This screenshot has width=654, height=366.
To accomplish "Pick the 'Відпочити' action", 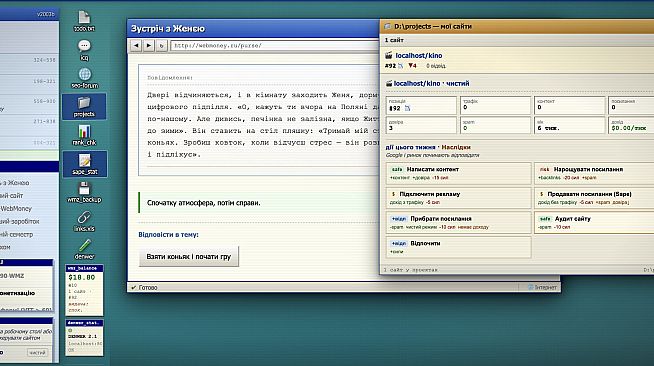I will tap(459, 247).
